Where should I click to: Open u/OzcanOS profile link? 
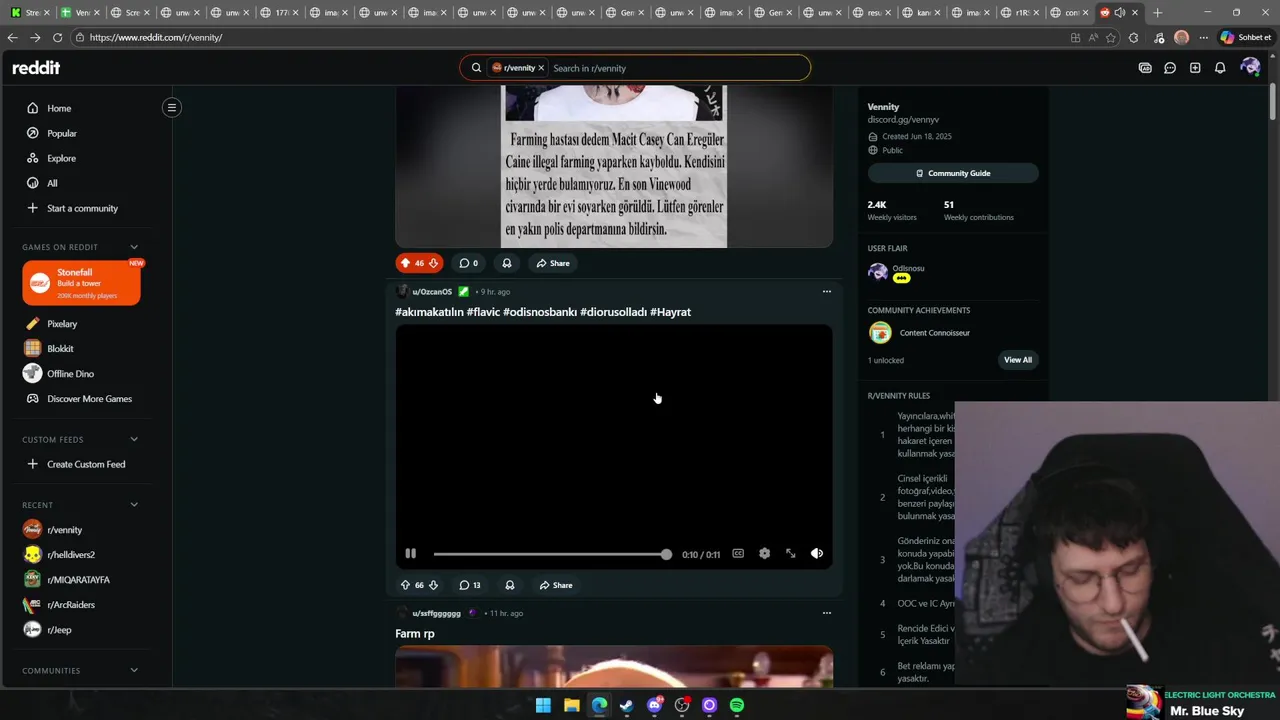tap(432, 292)
